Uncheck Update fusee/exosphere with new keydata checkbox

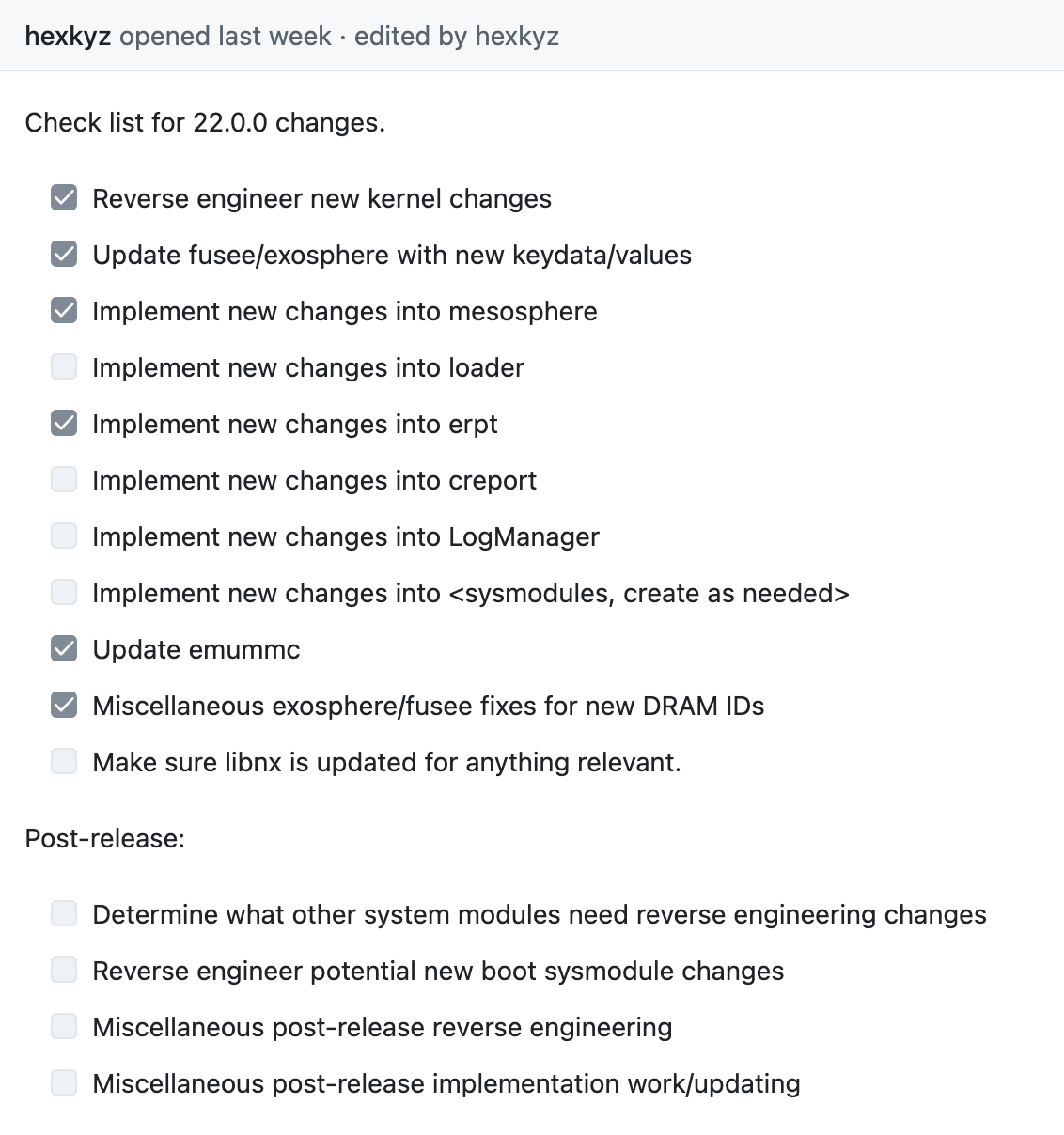pyautogui.click(x=64, y=255)
